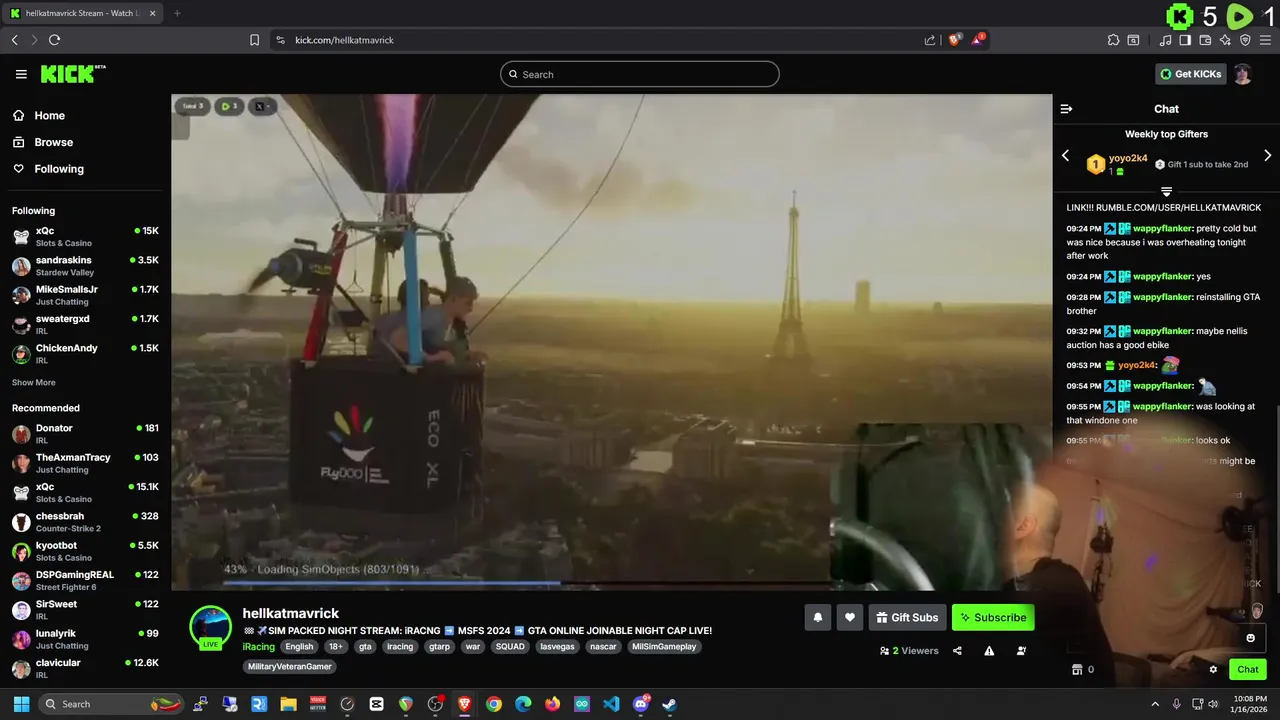Subscribe to hellkatmavrick
The width and height of the screenshot is (1280, 720).
click(x=993, y=618)
